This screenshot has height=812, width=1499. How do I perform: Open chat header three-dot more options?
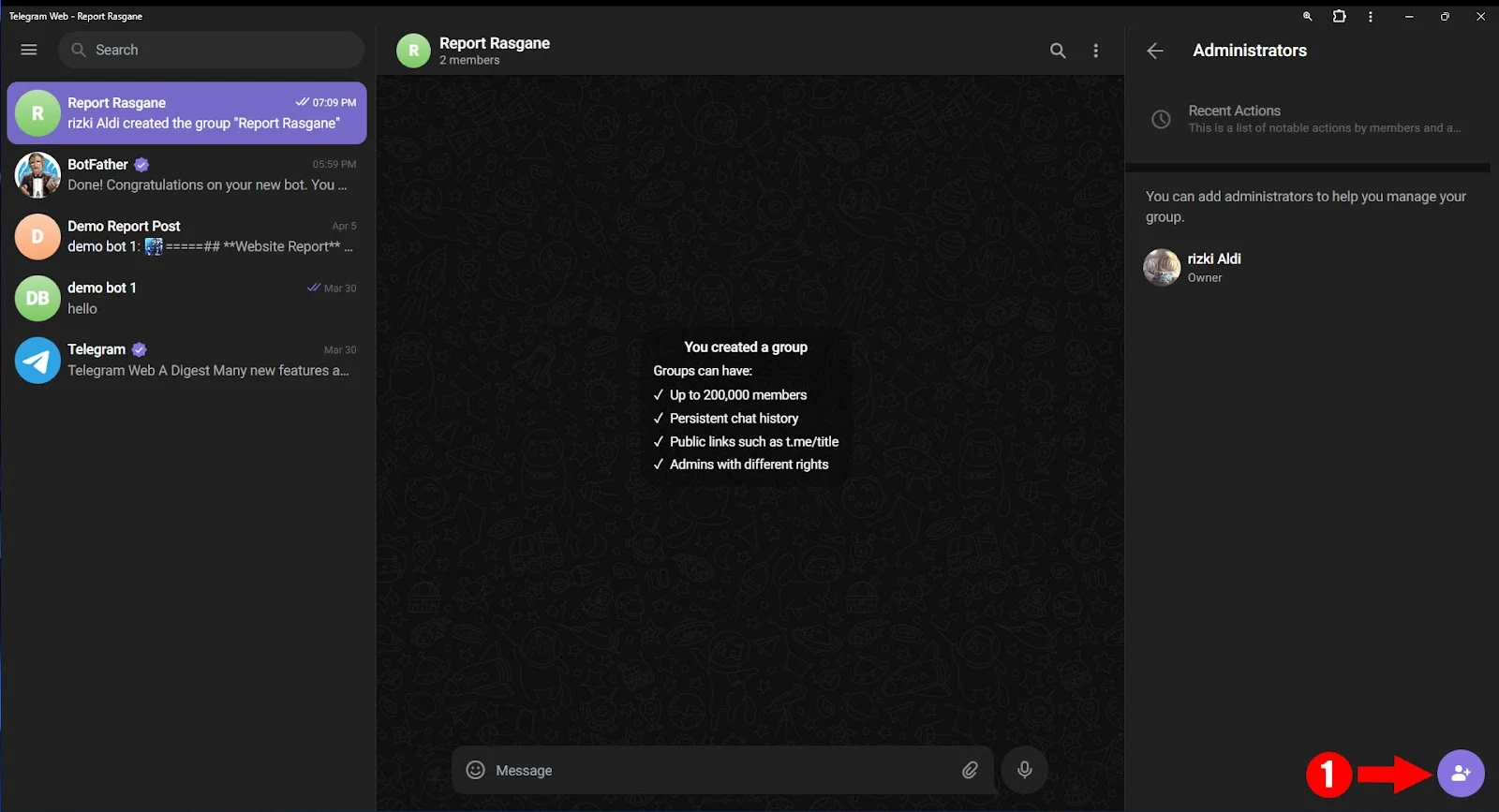coord(1096,51)
